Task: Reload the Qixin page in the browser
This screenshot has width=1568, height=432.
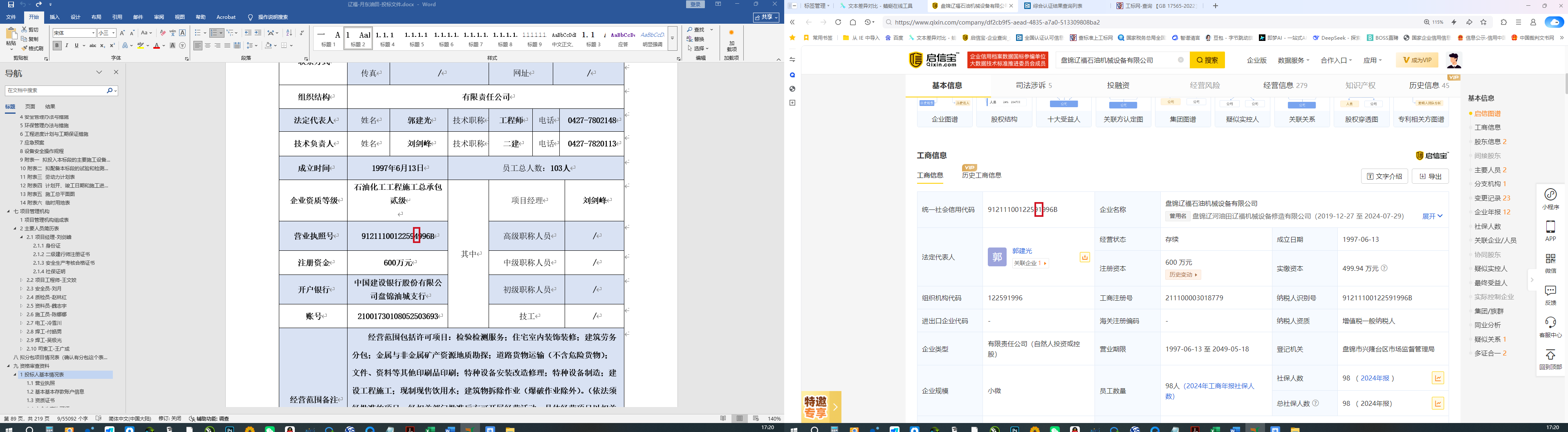Action: 838,22
